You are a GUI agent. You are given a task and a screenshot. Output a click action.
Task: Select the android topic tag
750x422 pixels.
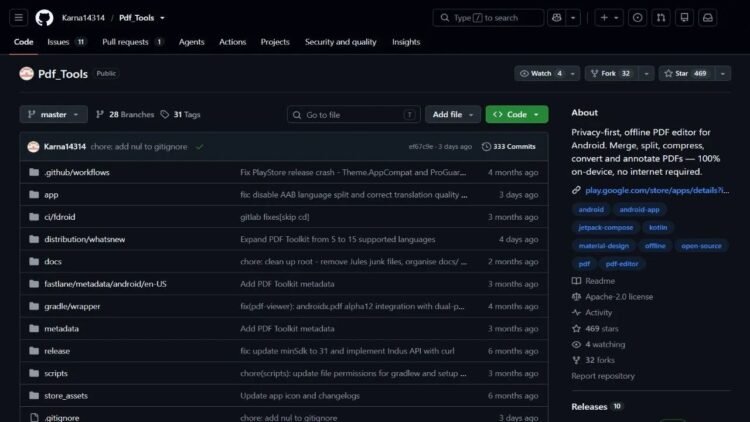coord(591,210)
